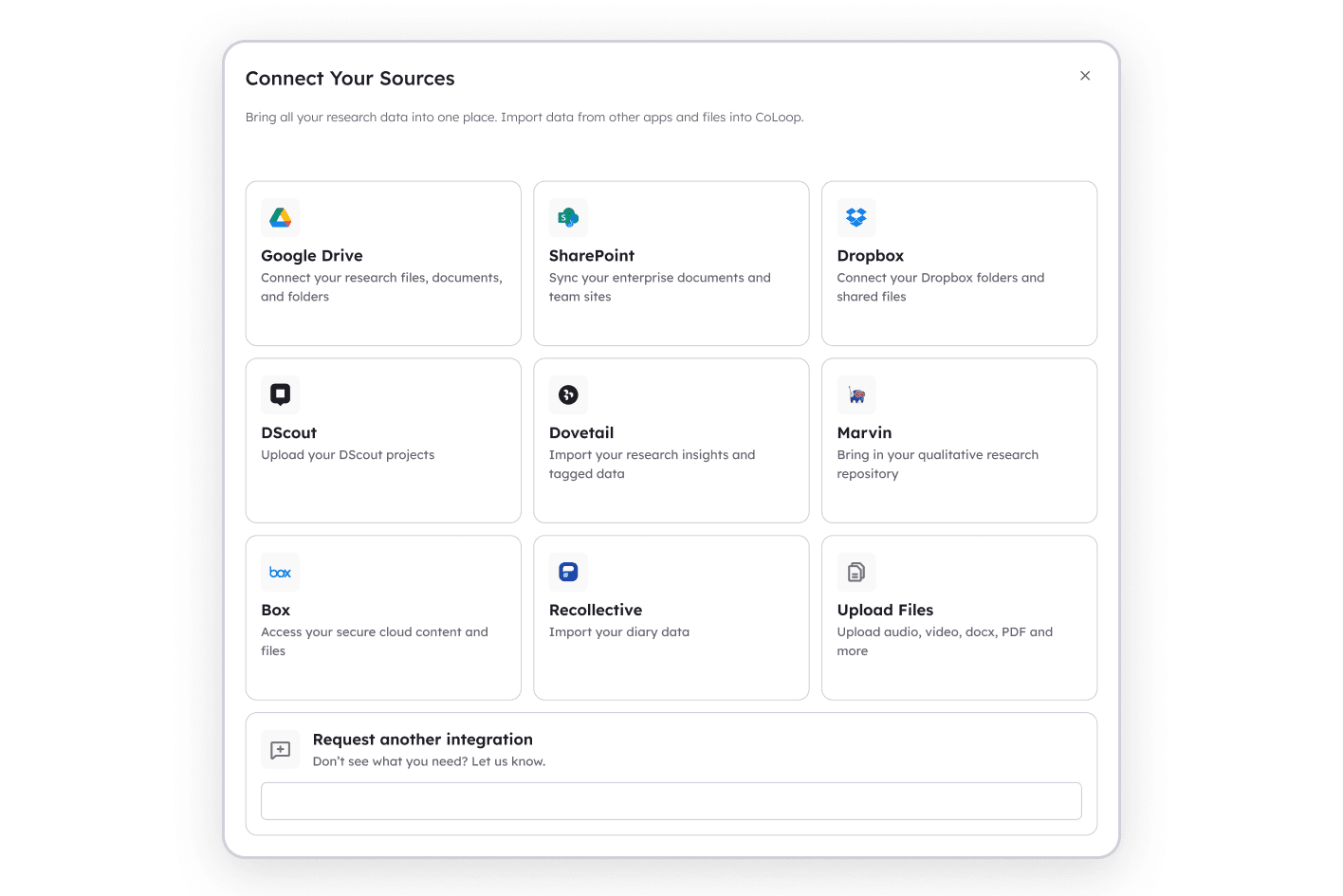Click 'Access your secure cloud content' description
Viewport: 1343px width, 896px height.
(375, 642)
